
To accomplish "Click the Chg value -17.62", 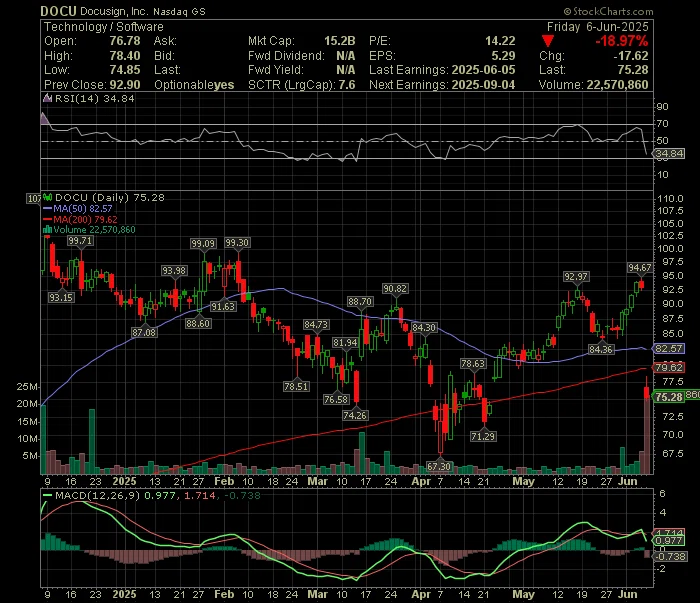I will [630, 56].
